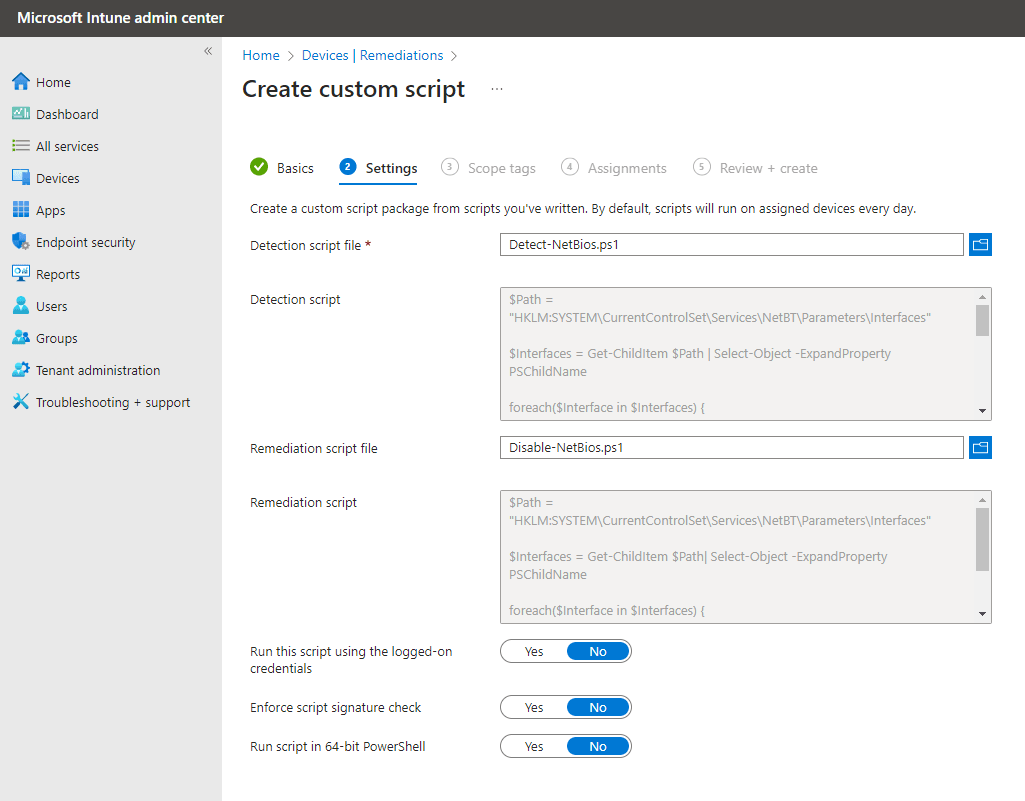Open Endpoint security shield icon

coord(21,241)
